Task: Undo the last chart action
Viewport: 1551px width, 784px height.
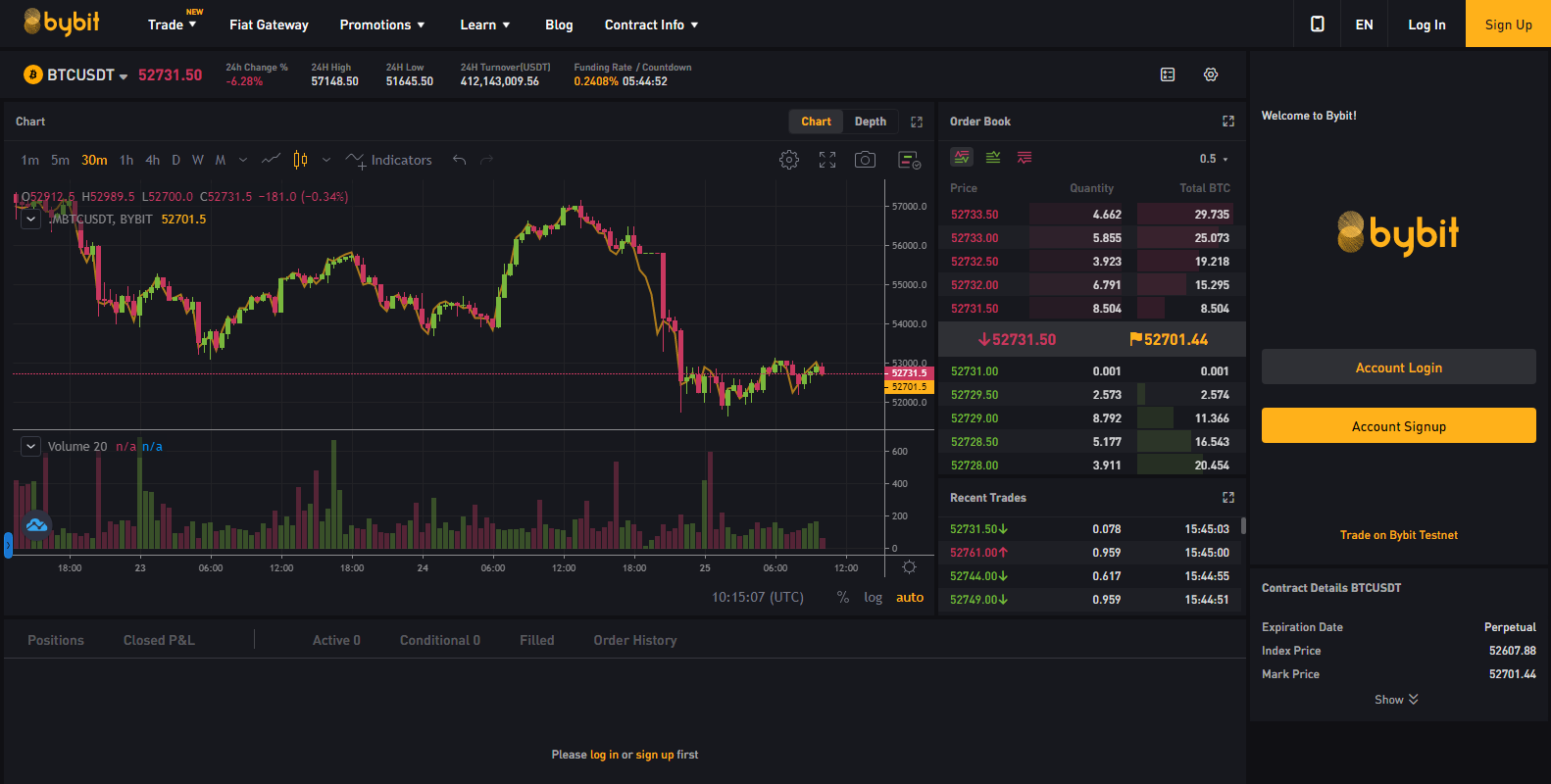Action: pos(459,160)
